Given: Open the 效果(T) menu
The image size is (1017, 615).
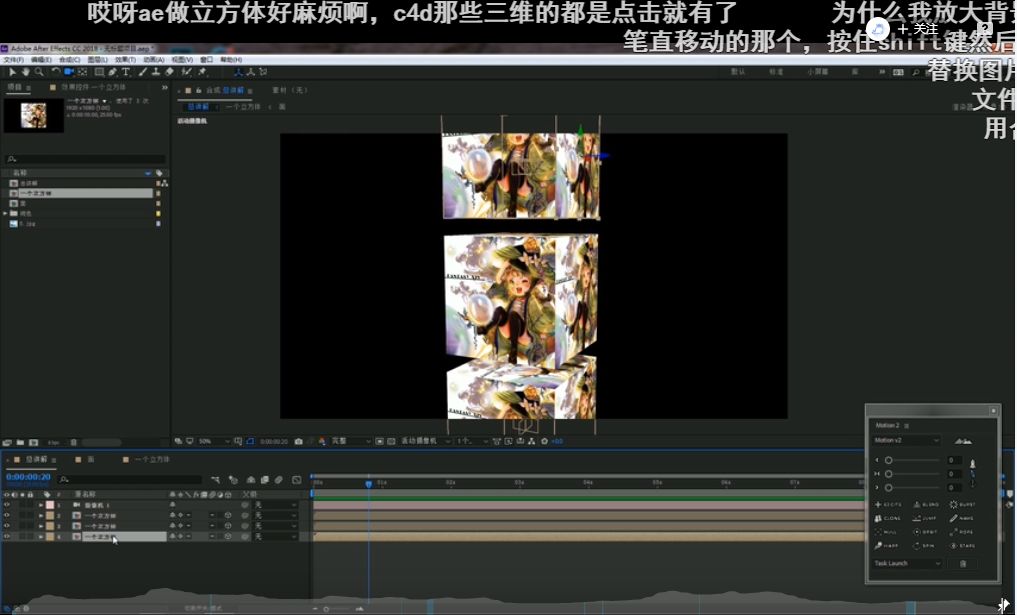Looking at the screenshot, I should click(126, 60).
